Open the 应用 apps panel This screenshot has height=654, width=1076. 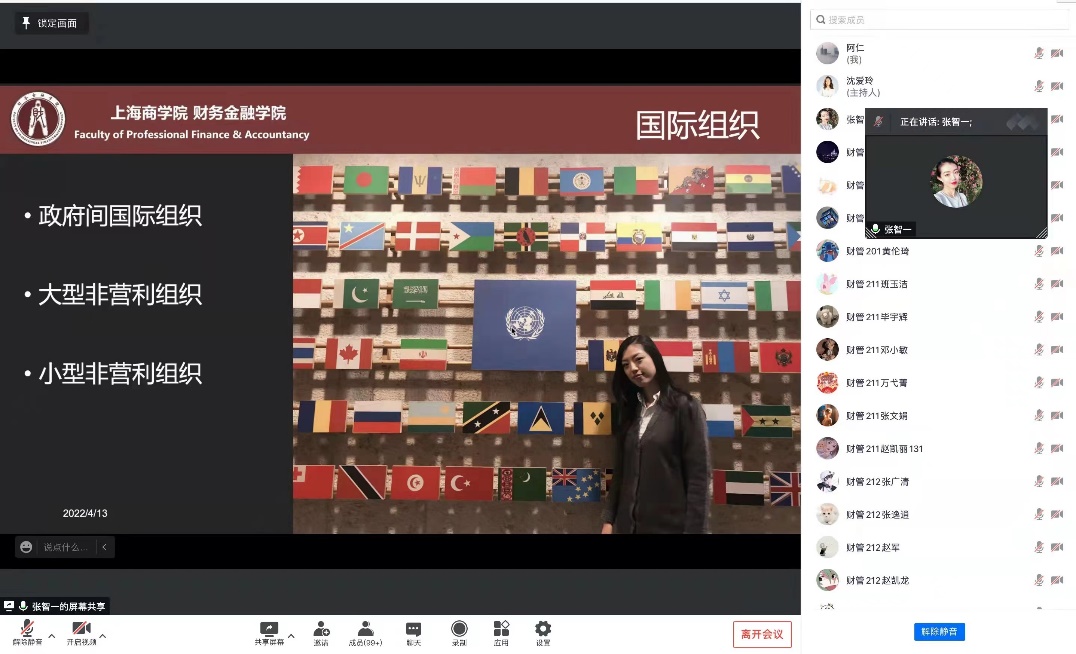[501, 628]
